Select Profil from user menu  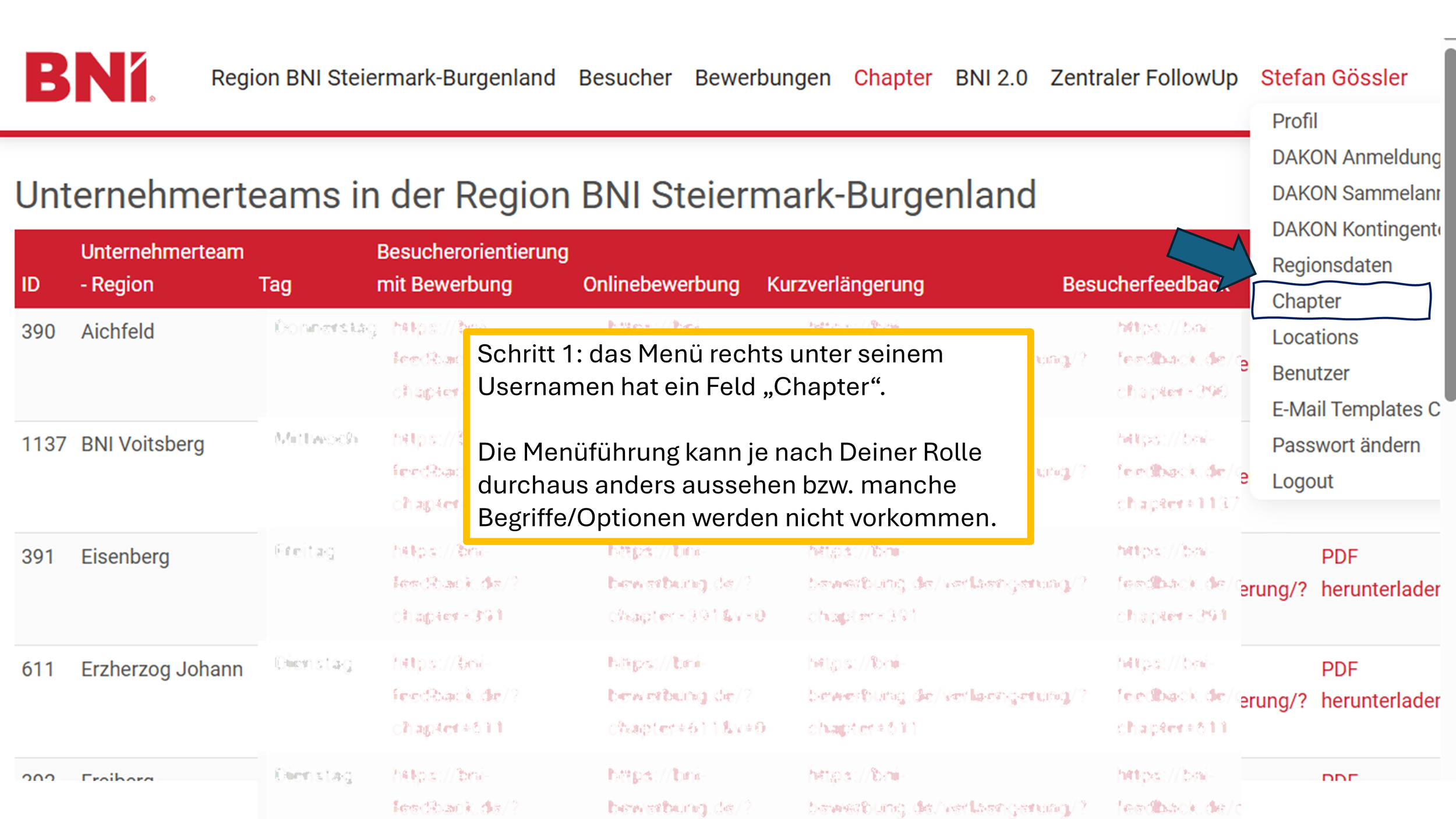(1294, 121)
